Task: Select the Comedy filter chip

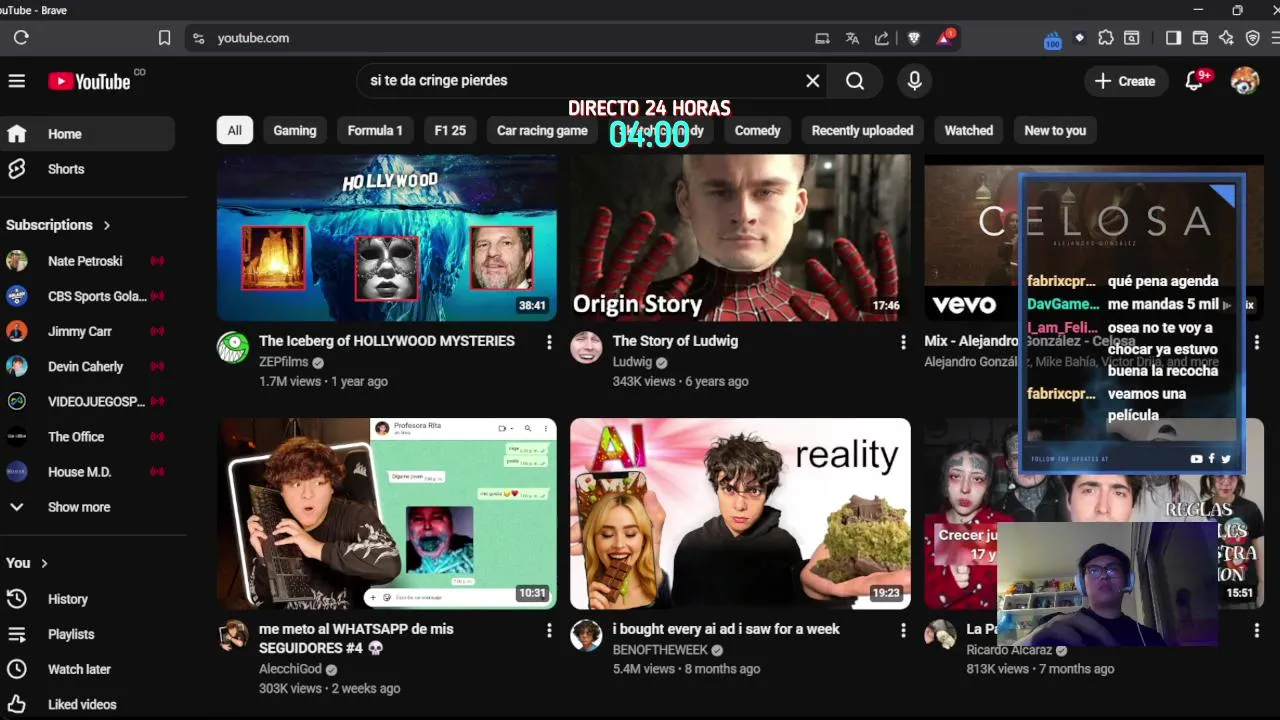Action: pyautogui.click(x=757, y=130)
